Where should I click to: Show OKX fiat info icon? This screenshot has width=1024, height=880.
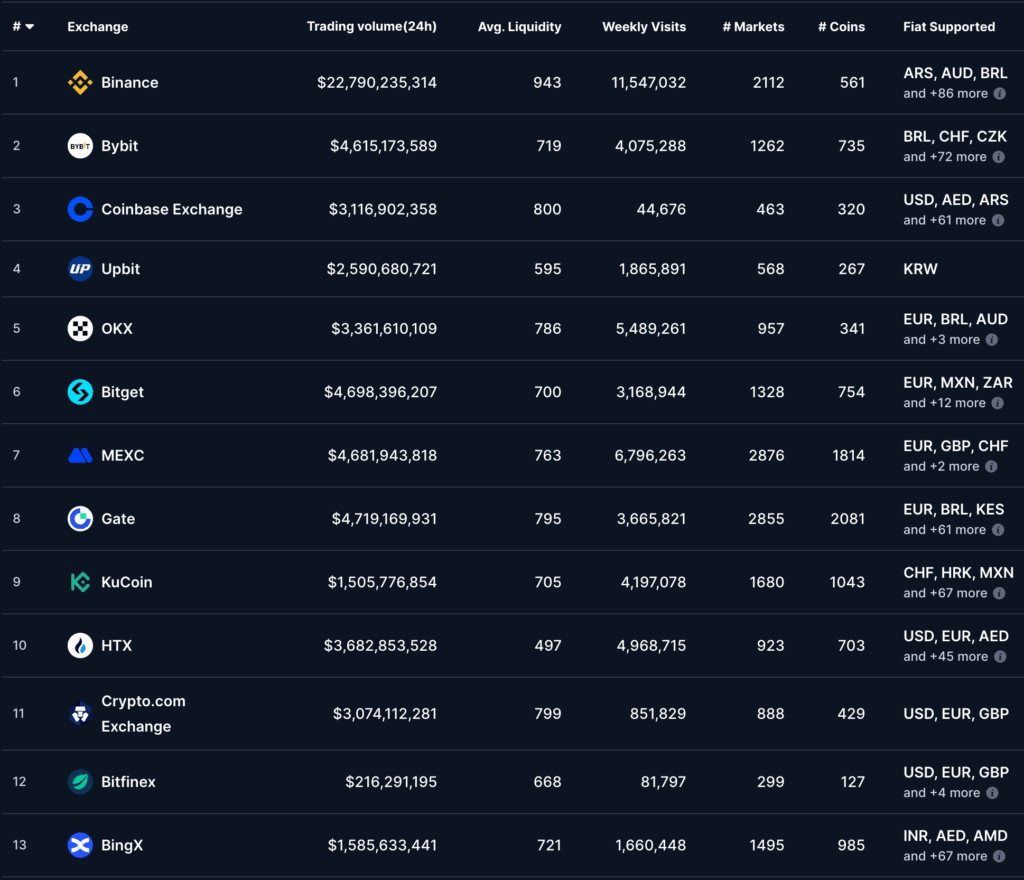(991, 339)
